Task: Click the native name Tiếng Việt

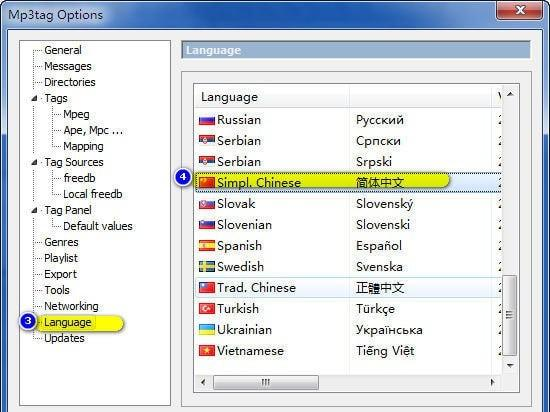Action: pyautogui.click(x=385, y=351)
